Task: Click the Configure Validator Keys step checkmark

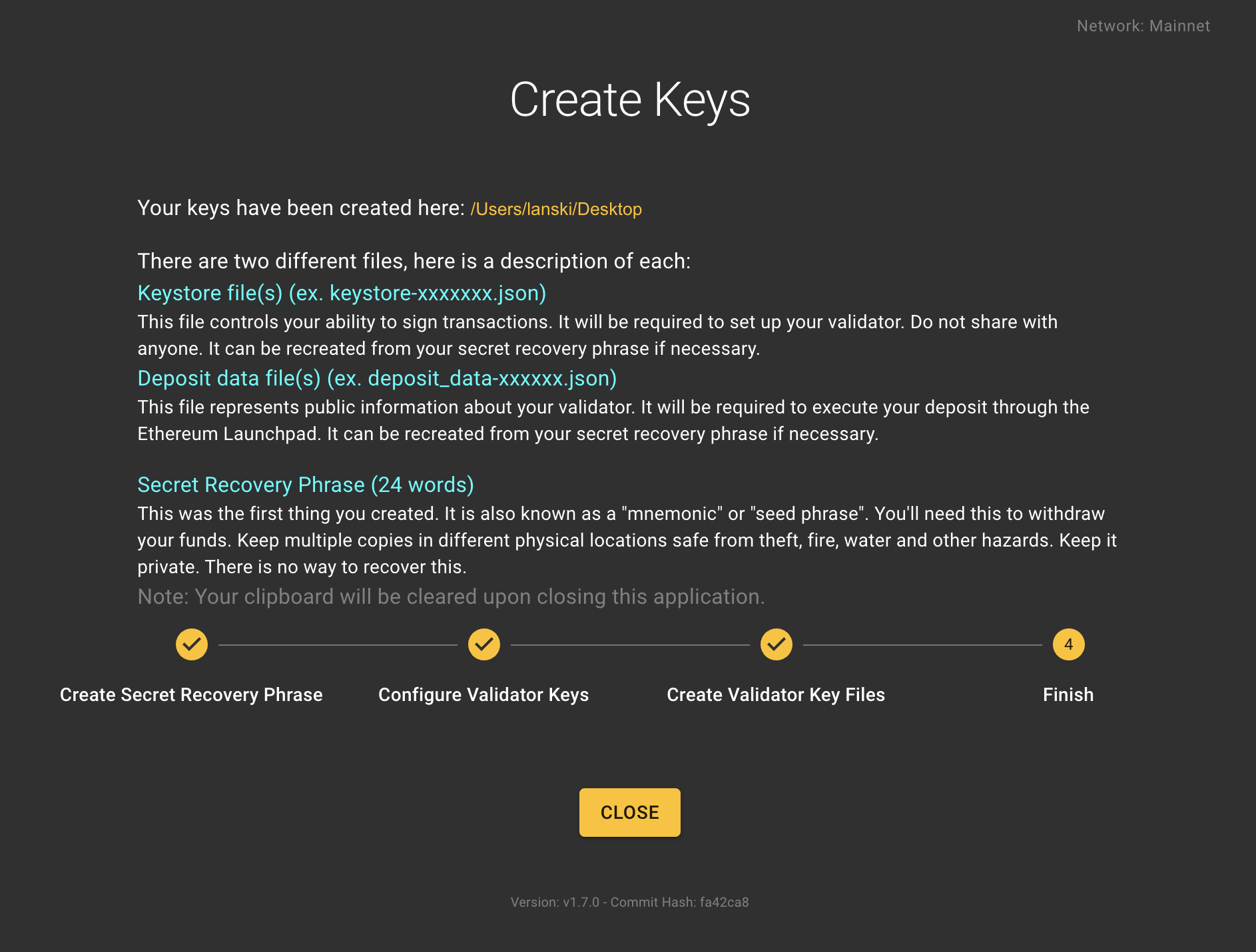Action: (x=484, y=644)
